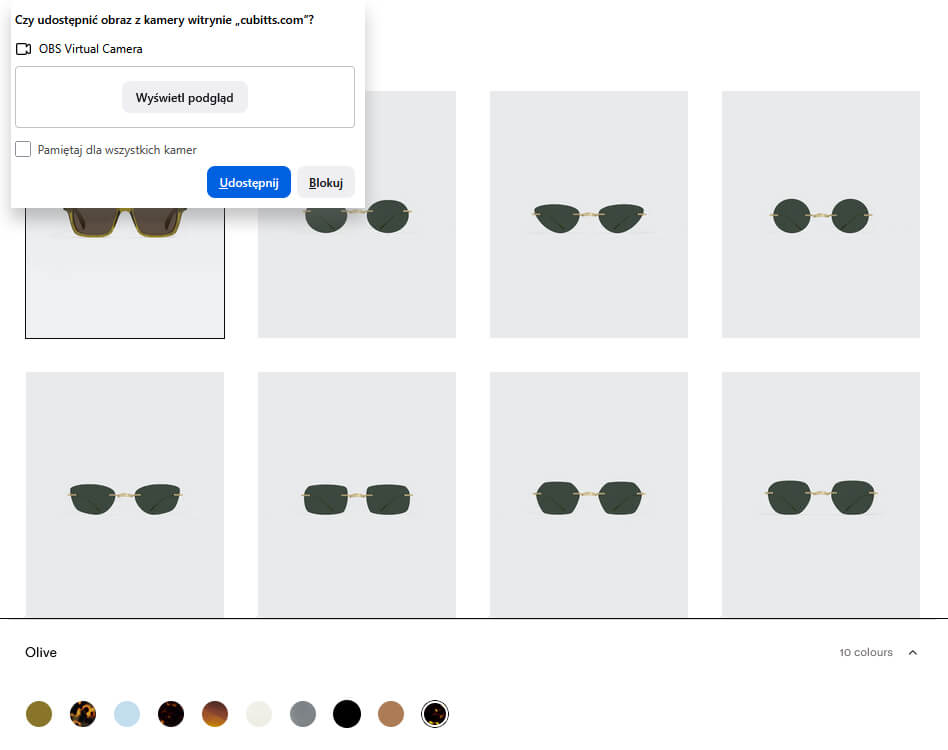Choose the light blue colour swatch
The width and height of the screenshot is (948, 750).
126,714
